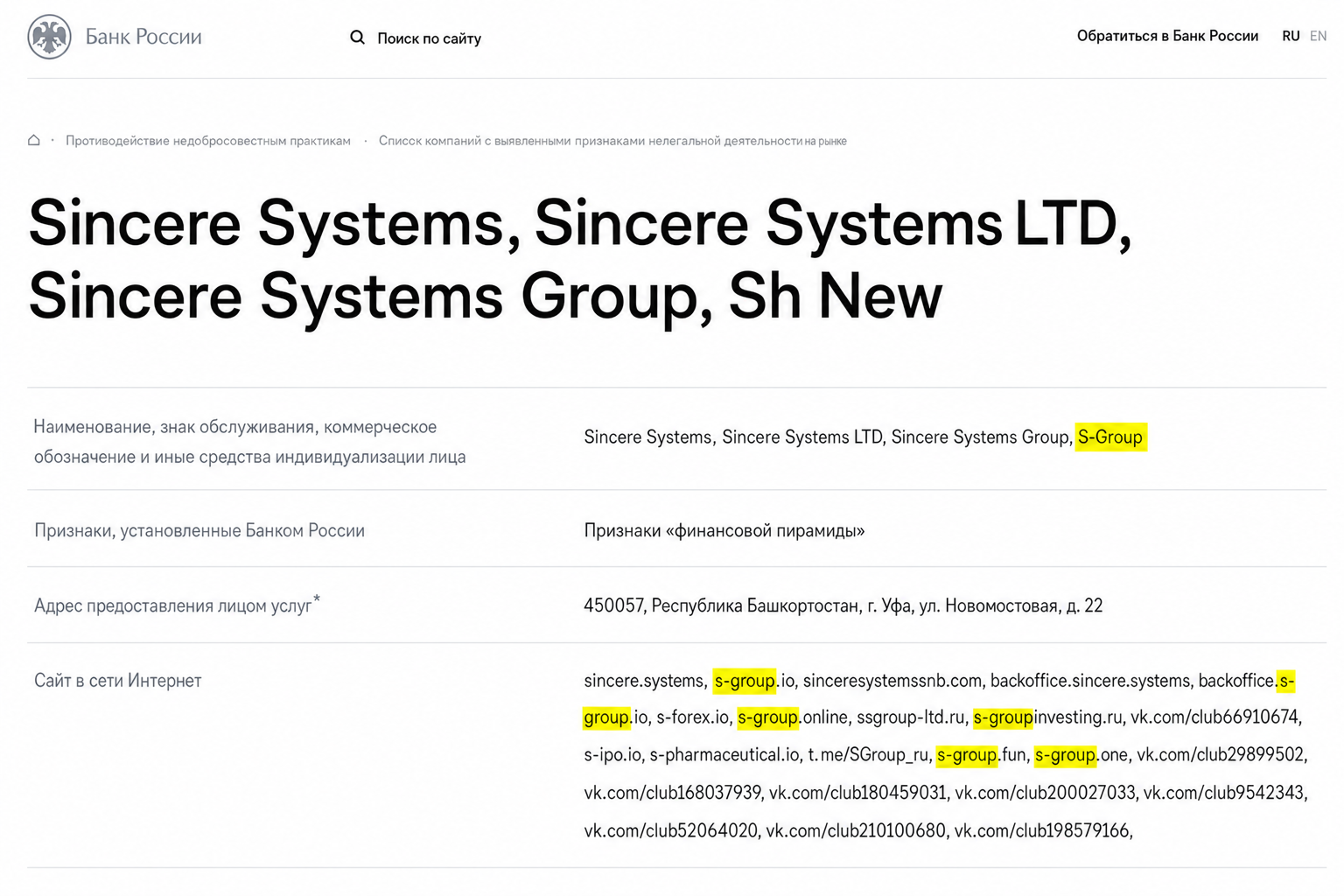Open 'Обратиться в Банк России' link
The image size is (1344, 896).
1167,36
